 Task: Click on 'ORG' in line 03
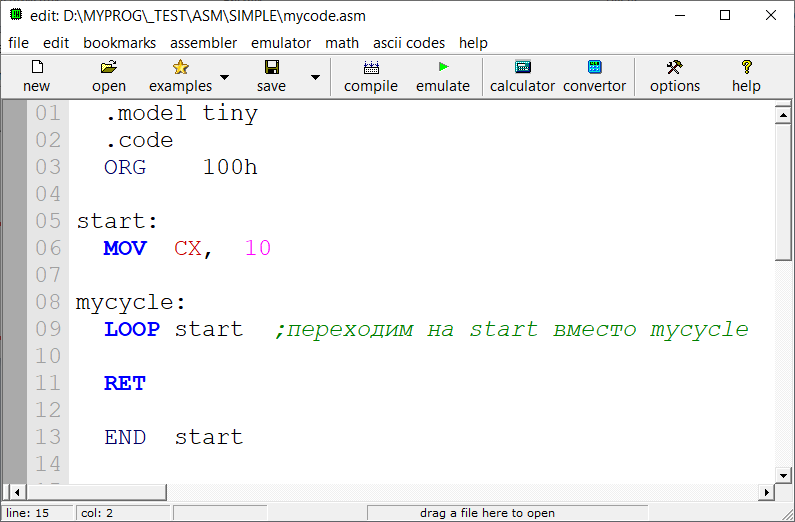(x=125, y=167)
